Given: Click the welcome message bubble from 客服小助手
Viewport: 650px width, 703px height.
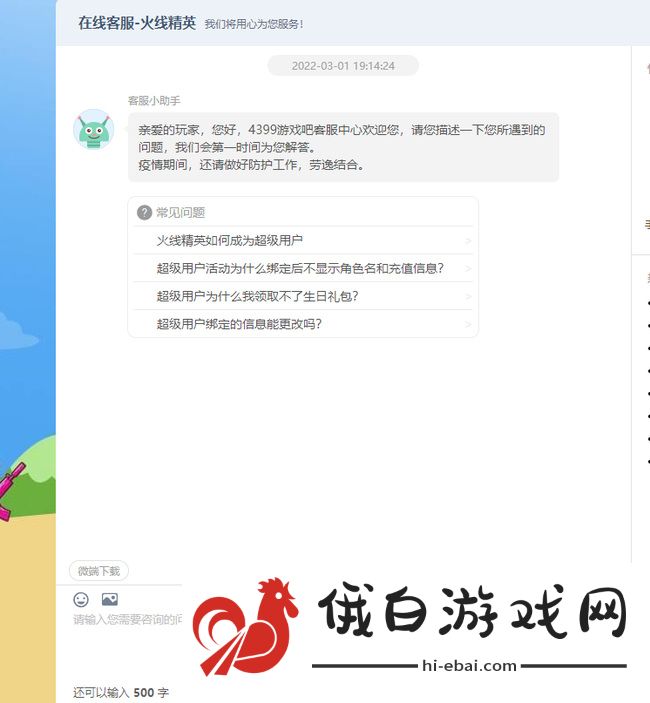Looking at the screenshot, I should click(x=343, y=147).
